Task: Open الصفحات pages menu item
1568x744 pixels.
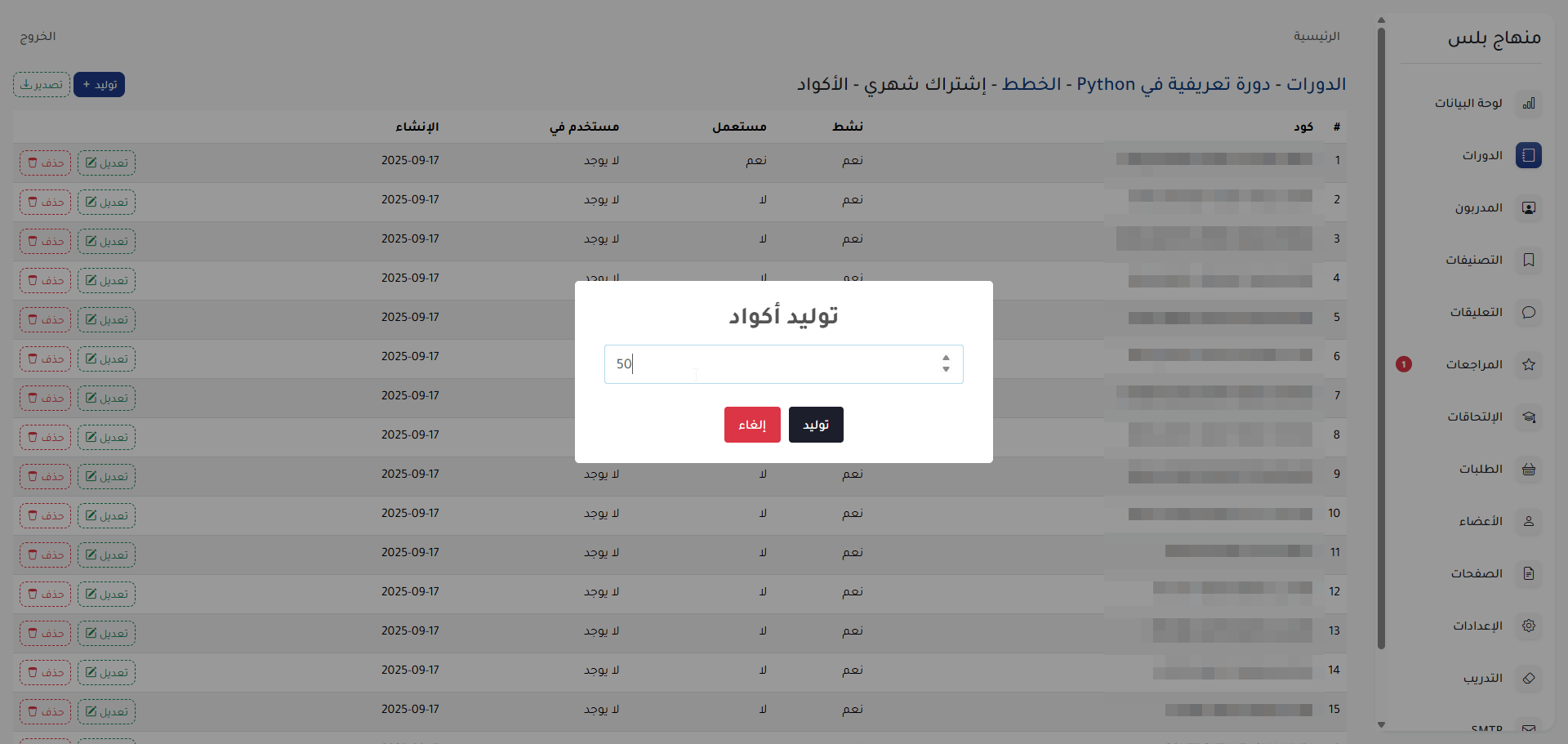Action: (1476, 573)
